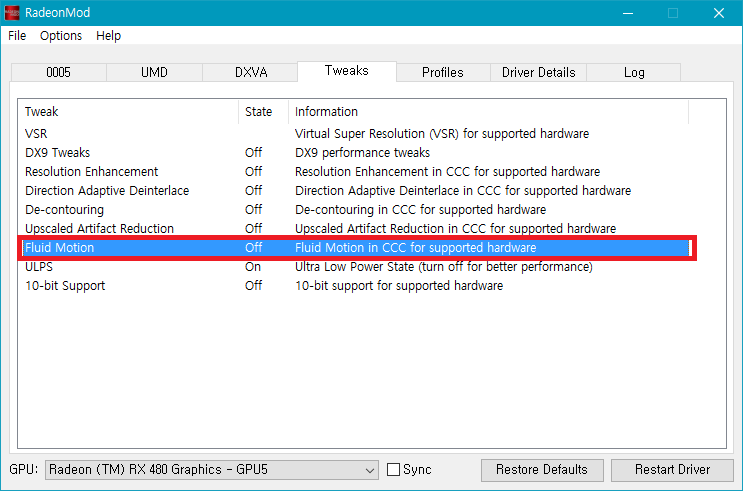
Task: Click the Restart Driver button
Action: [x=673, y=469]
